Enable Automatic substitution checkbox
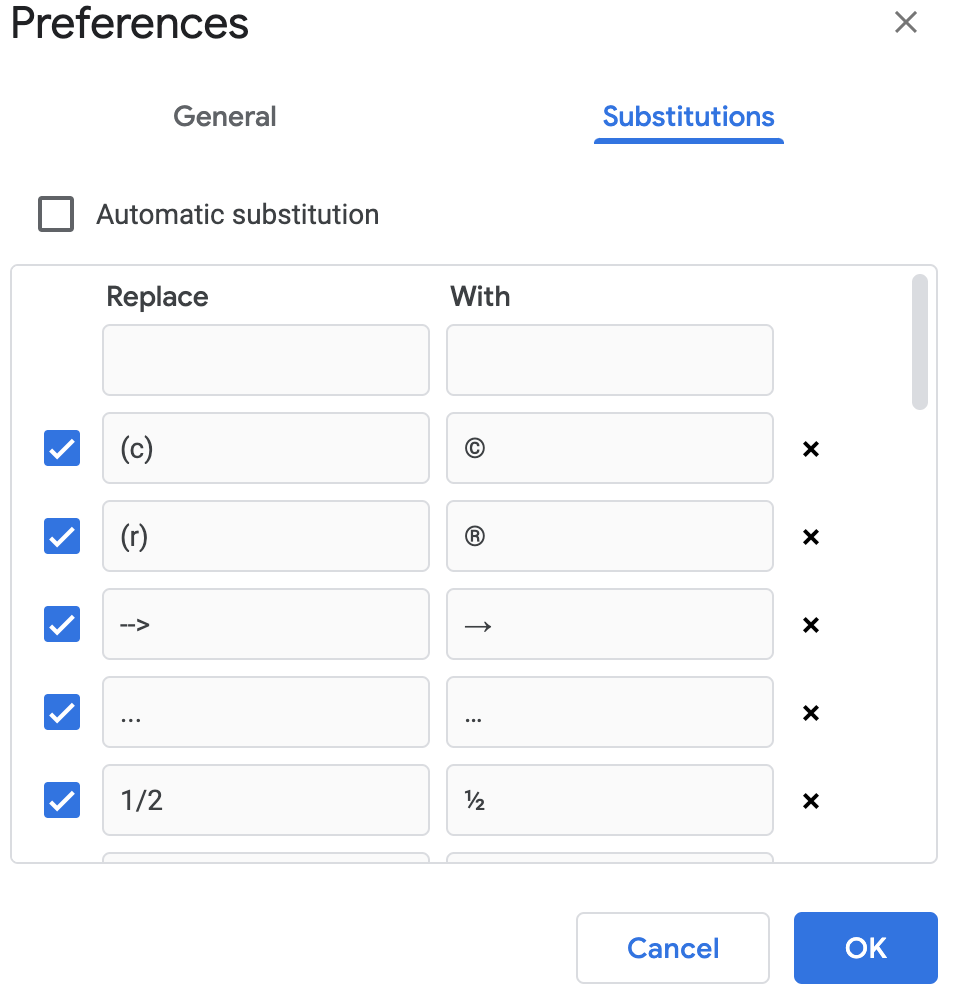958x984 pixels. (56, 214)
